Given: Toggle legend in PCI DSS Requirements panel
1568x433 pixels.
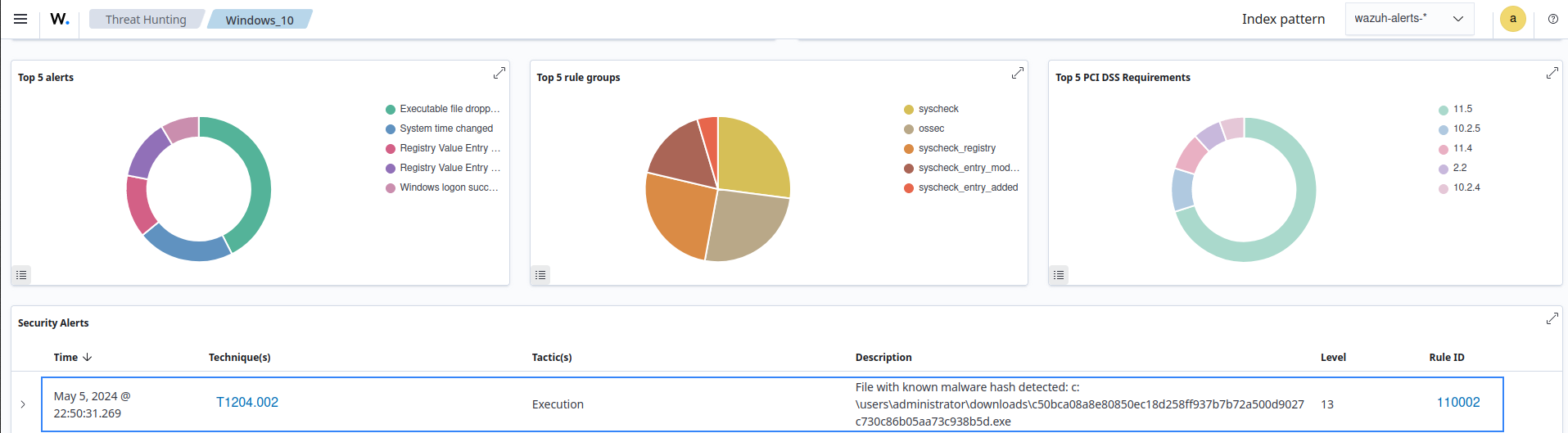Looking at the screenshot, I should (x=1059, y=275).
